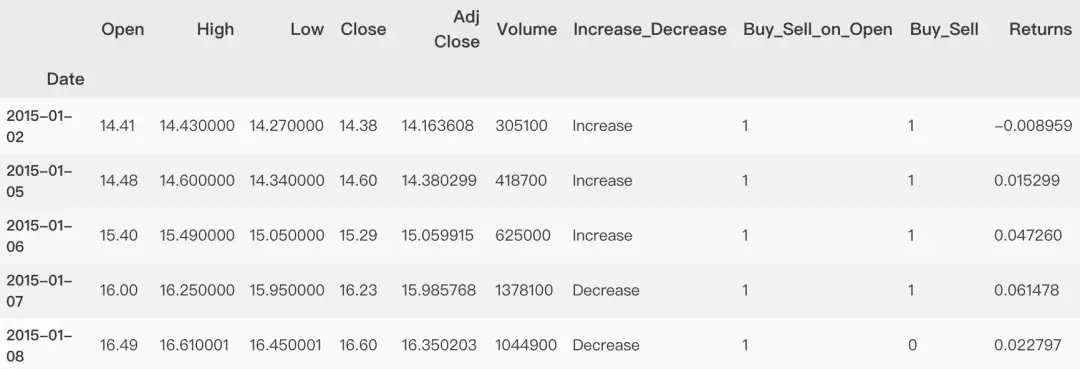Click the Increase_Decrease column header
Image resolution: width=1080 pixels, height=369 pixels.
pyautogui.click(x=650, y=30)
